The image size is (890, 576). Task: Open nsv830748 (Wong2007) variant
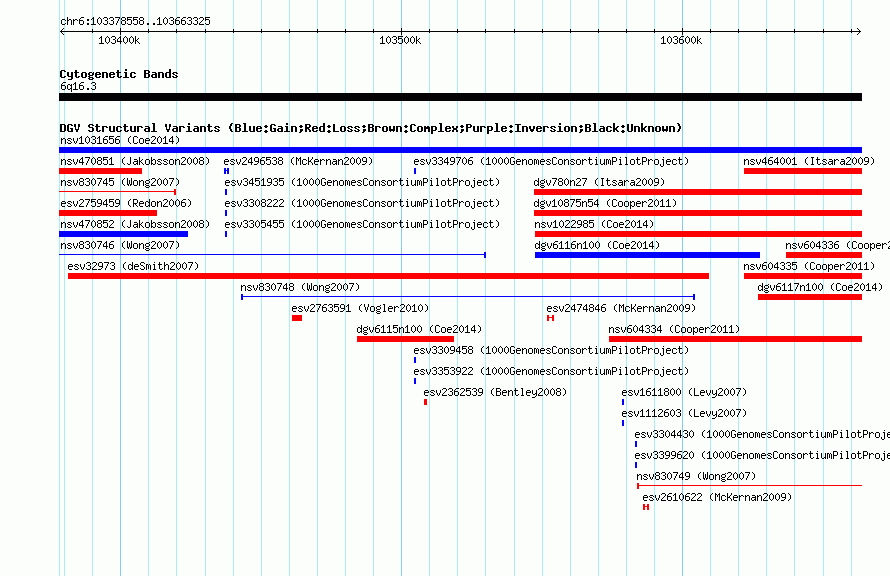300,287
